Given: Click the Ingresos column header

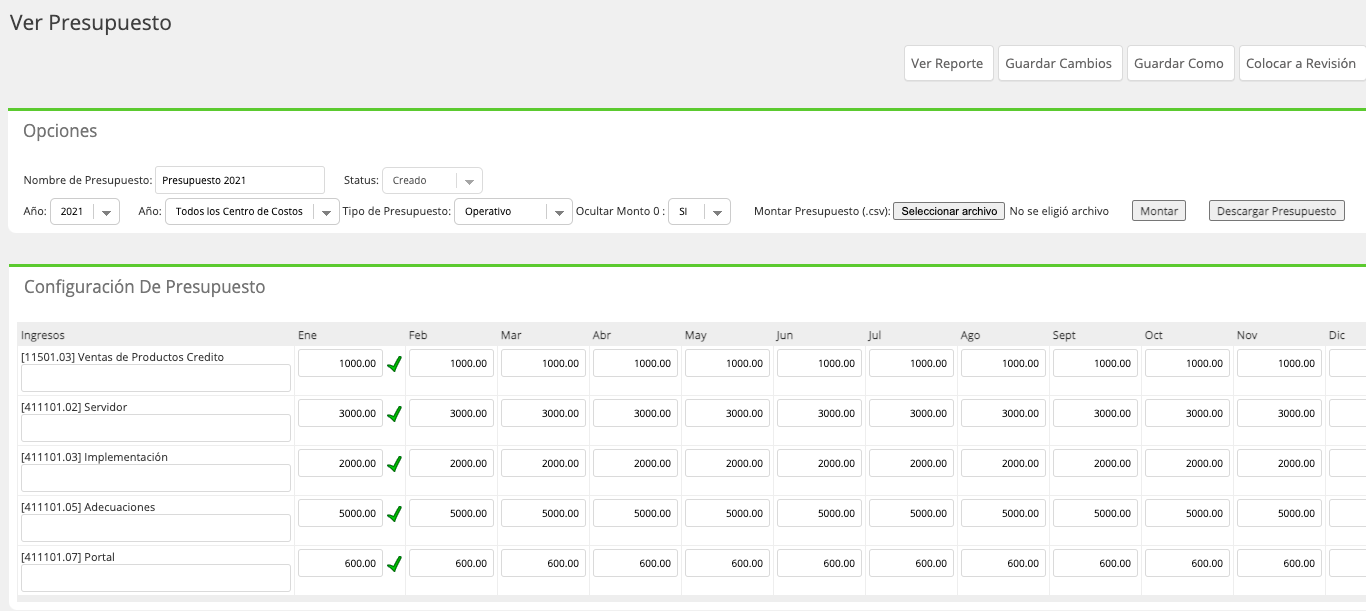Looking at the screenshot, I should click(x=43, y=335).
